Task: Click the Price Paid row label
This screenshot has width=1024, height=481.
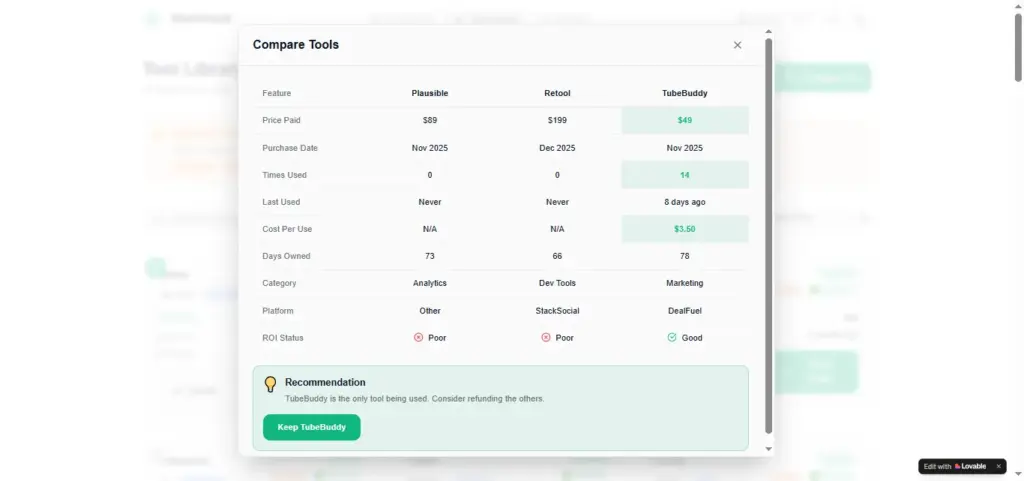Action: (281, 121)
